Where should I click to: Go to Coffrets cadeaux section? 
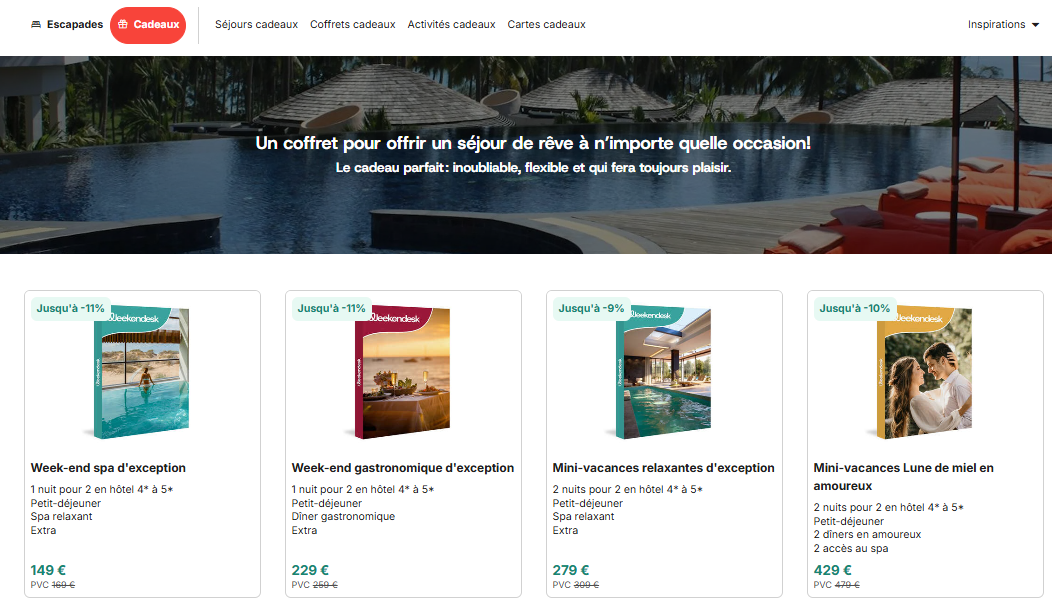[352, 25]
